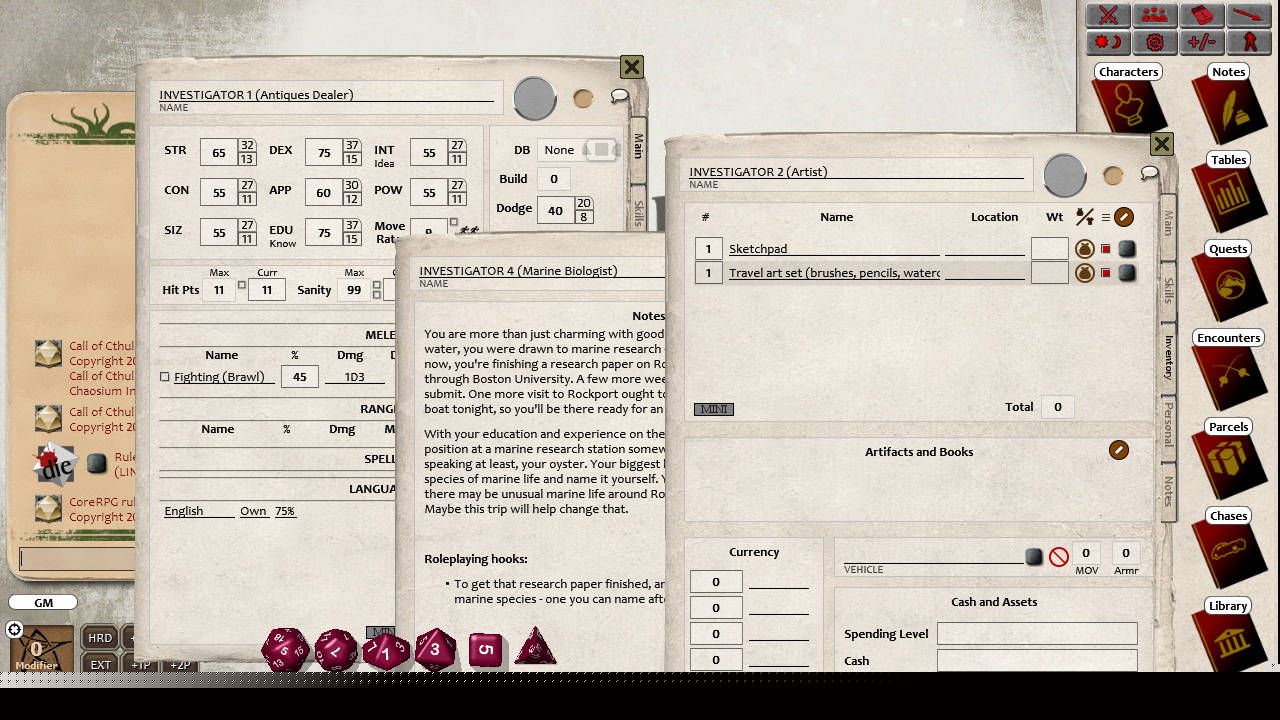This screenshot has width=1280, height=720.
Task: Click the +2P bonus dice button
Action: (x=180, y=664)
